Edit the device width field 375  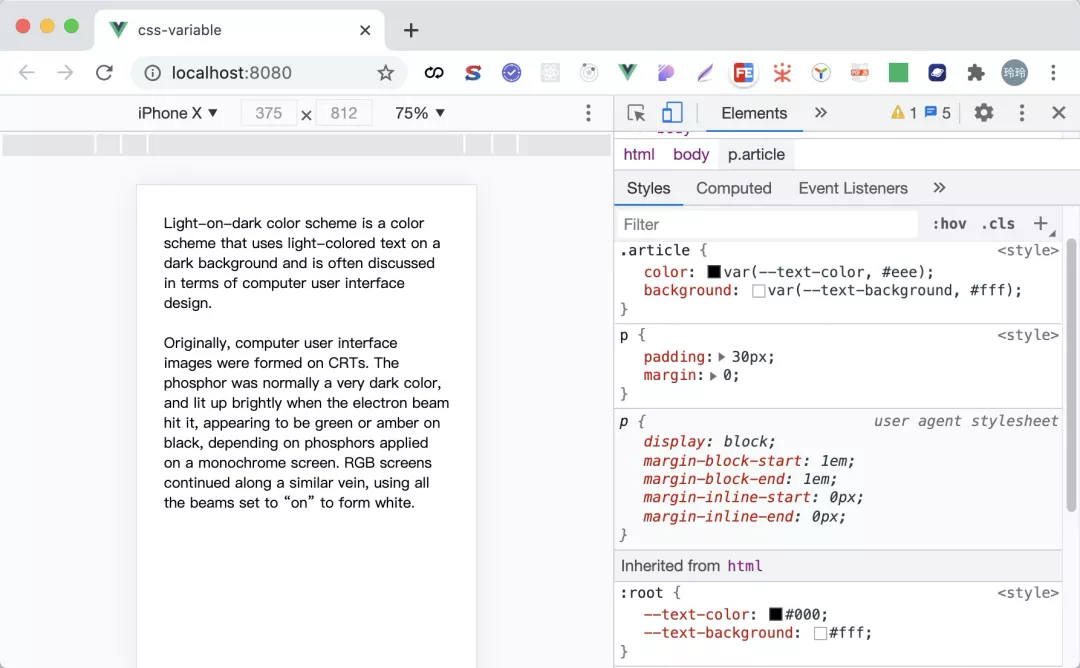tap(269, 113)
